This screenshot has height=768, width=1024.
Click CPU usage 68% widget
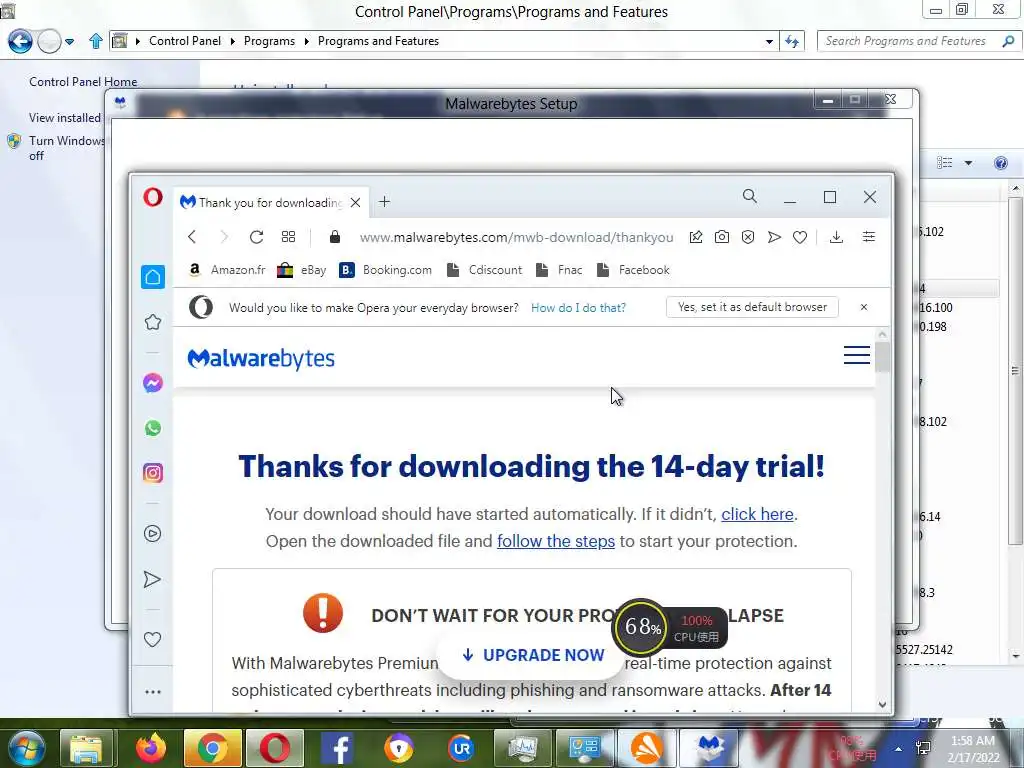pyautogui.click(x=642, y=628)
